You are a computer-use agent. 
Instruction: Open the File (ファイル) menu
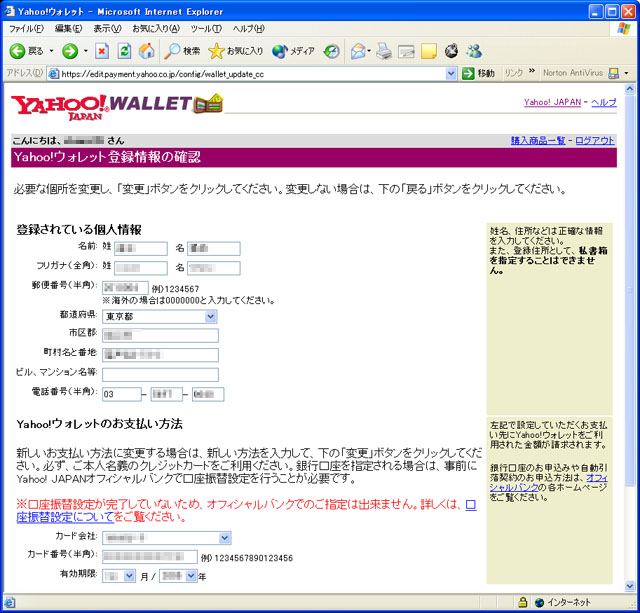tap(27, 29)
